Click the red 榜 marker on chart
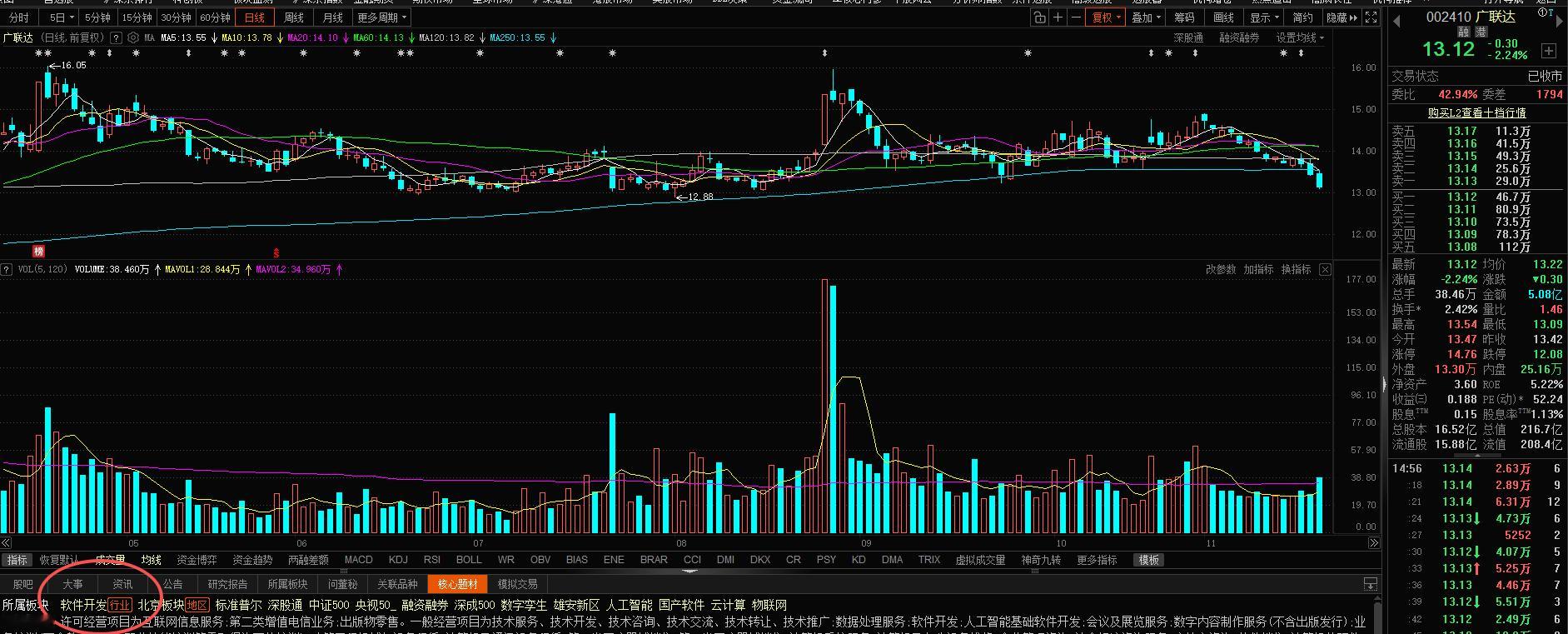This screenshot has width=1568, height=634. (x=38, y=251)
